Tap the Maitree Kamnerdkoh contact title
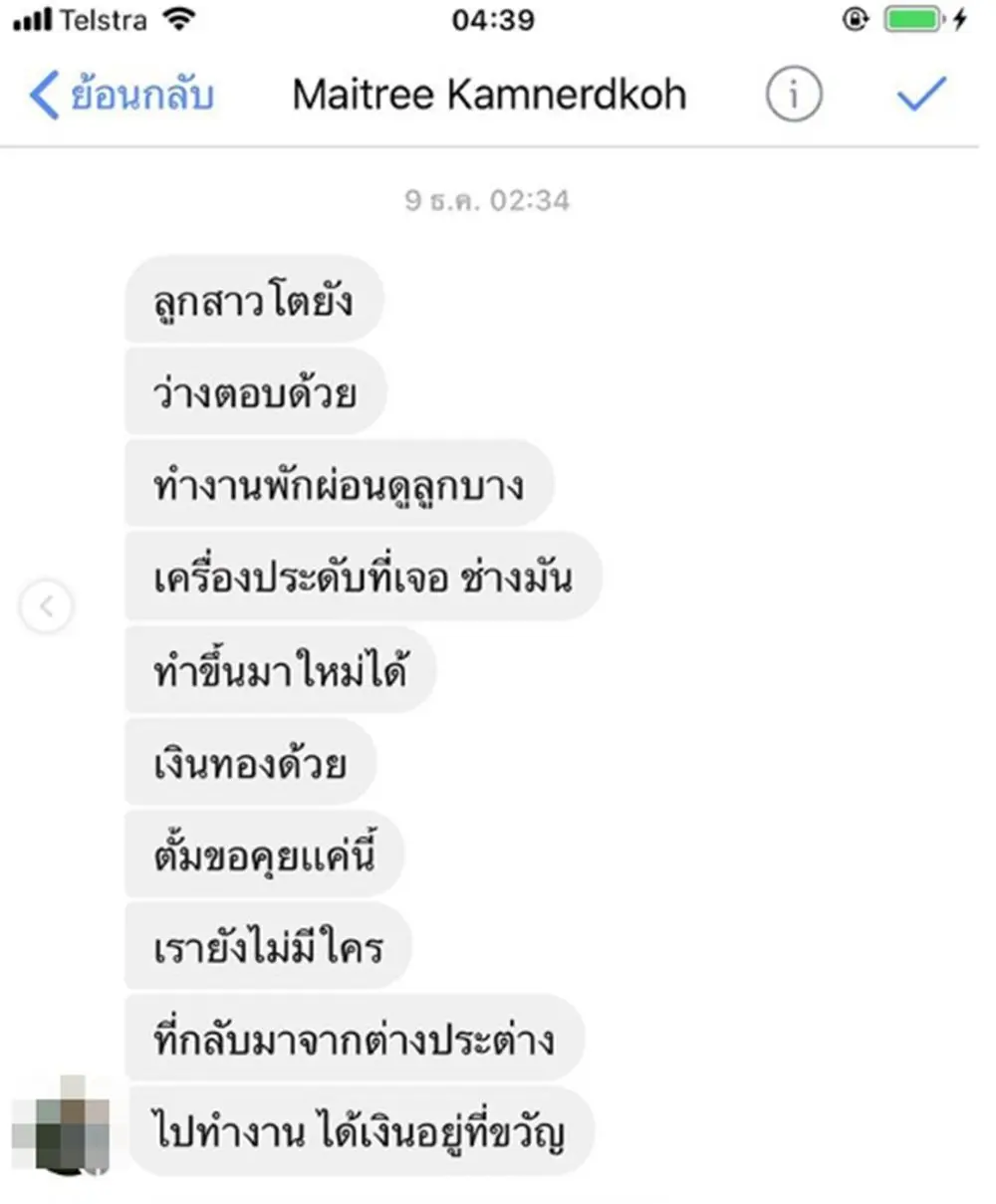This screenshot has width=996, height=1204. click(x=489, y=95)
